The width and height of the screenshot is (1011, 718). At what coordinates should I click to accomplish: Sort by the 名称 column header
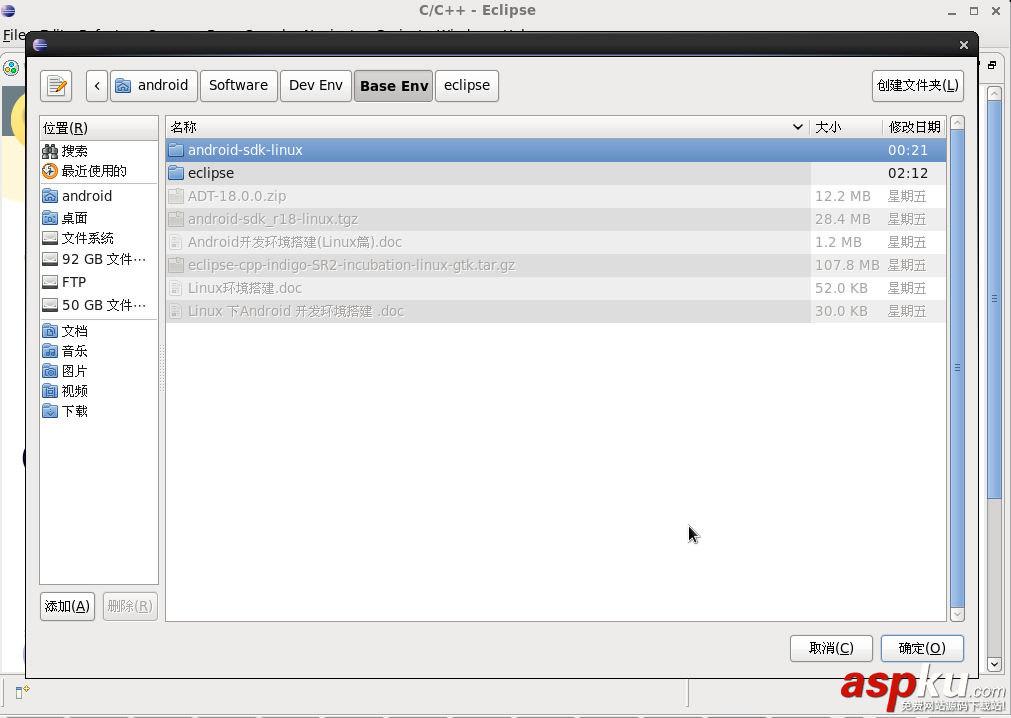487,127
